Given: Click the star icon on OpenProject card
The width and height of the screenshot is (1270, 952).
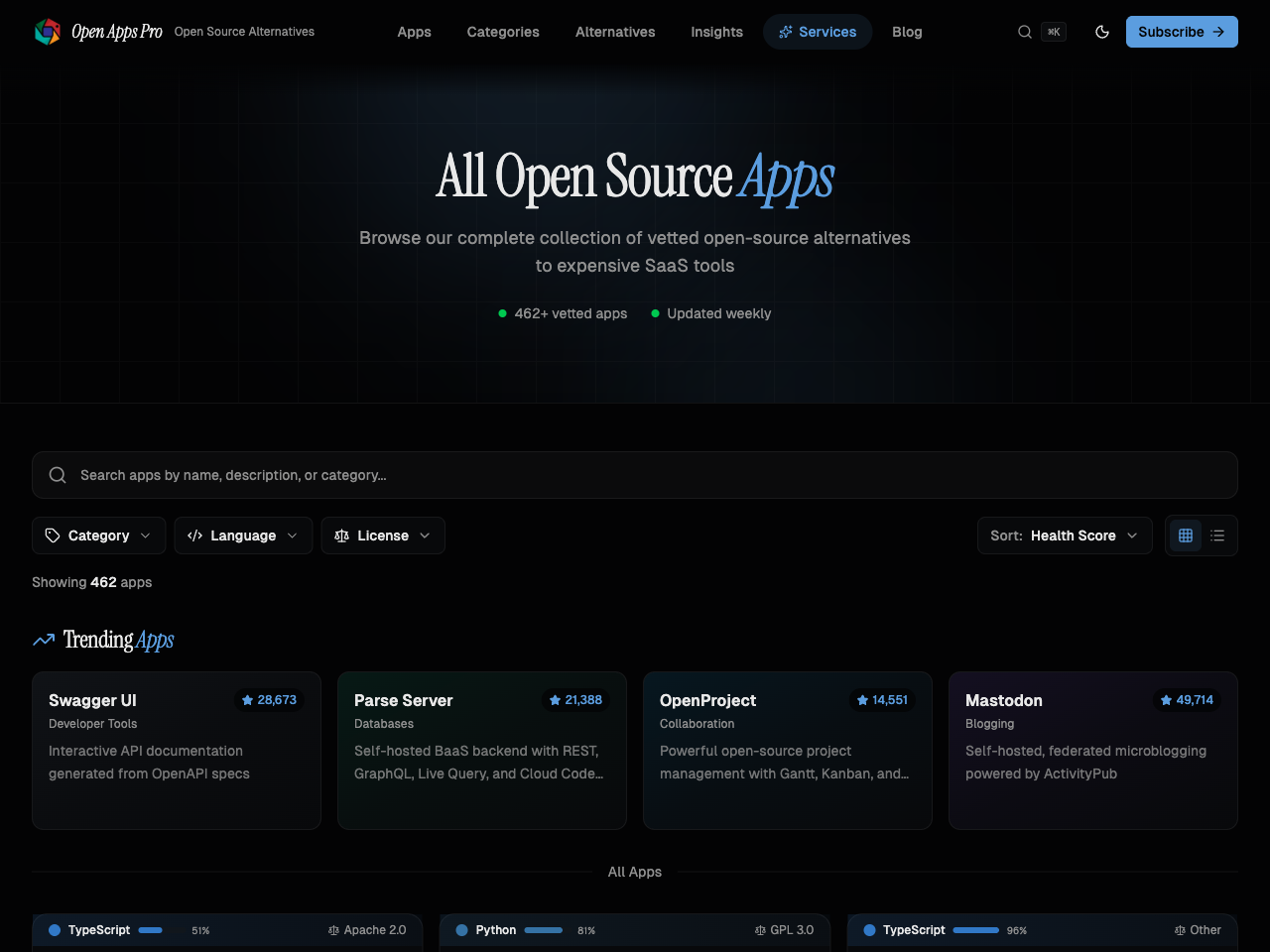Looking at the screenshot, I should pyautogui.click(x=863, y=700).
